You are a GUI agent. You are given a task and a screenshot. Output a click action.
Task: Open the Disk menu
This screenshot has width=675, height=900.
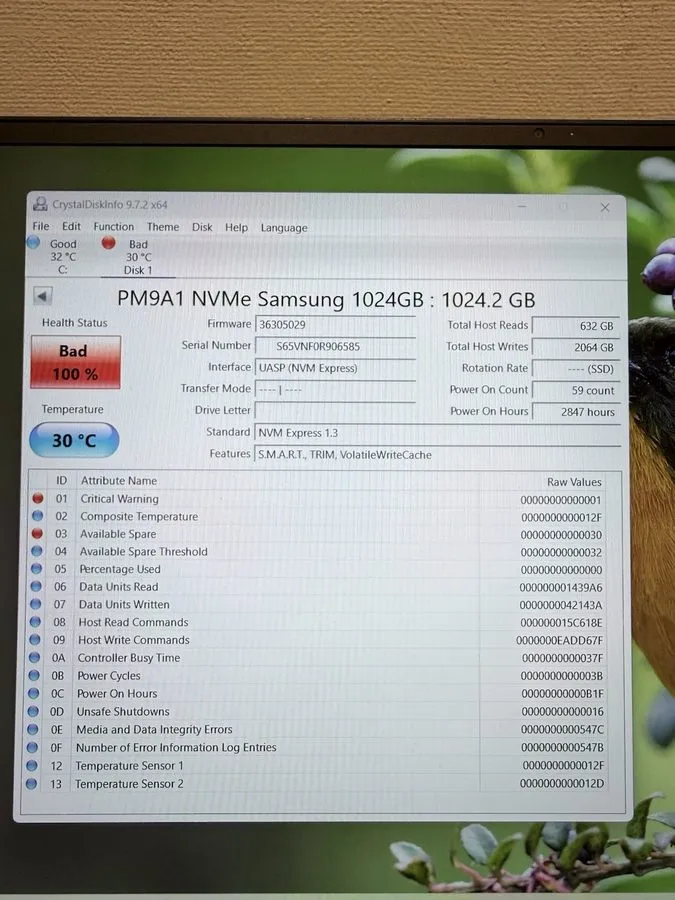[x=202, y=227]
